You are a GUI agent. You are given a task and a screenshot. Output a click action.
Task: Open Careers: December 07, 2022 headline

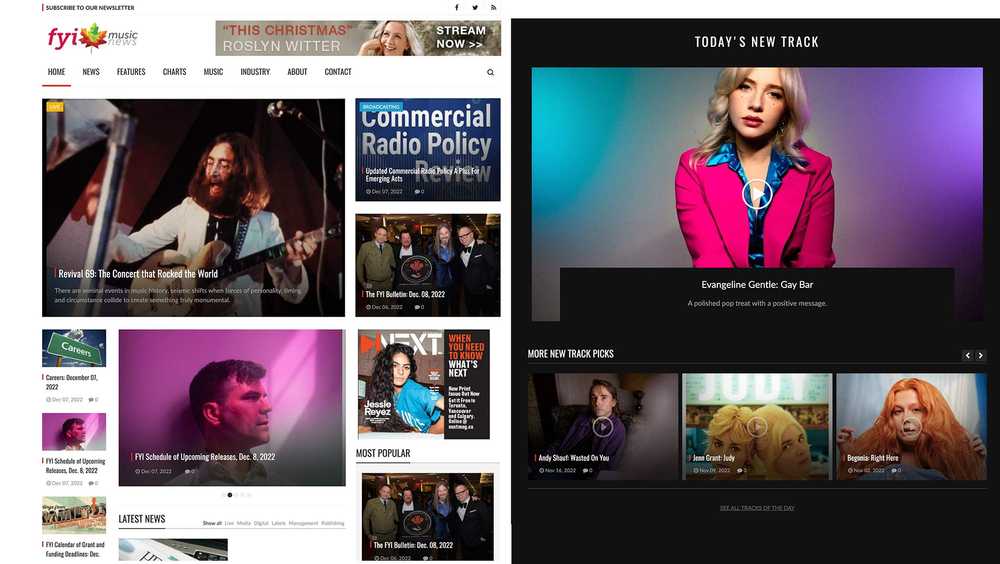coord(71,382)
